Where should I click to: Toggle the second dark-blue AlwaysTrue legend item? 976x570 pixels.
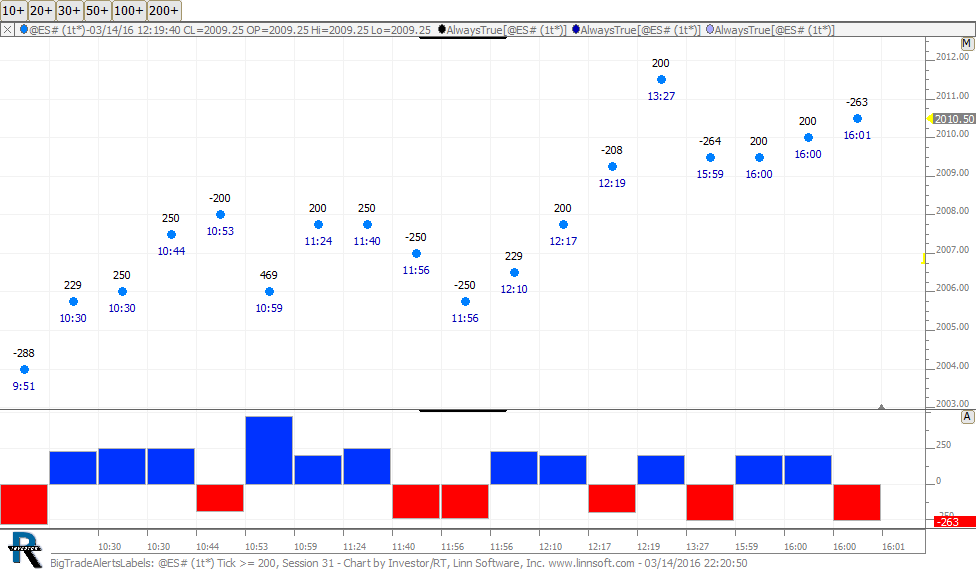point(576,30)
